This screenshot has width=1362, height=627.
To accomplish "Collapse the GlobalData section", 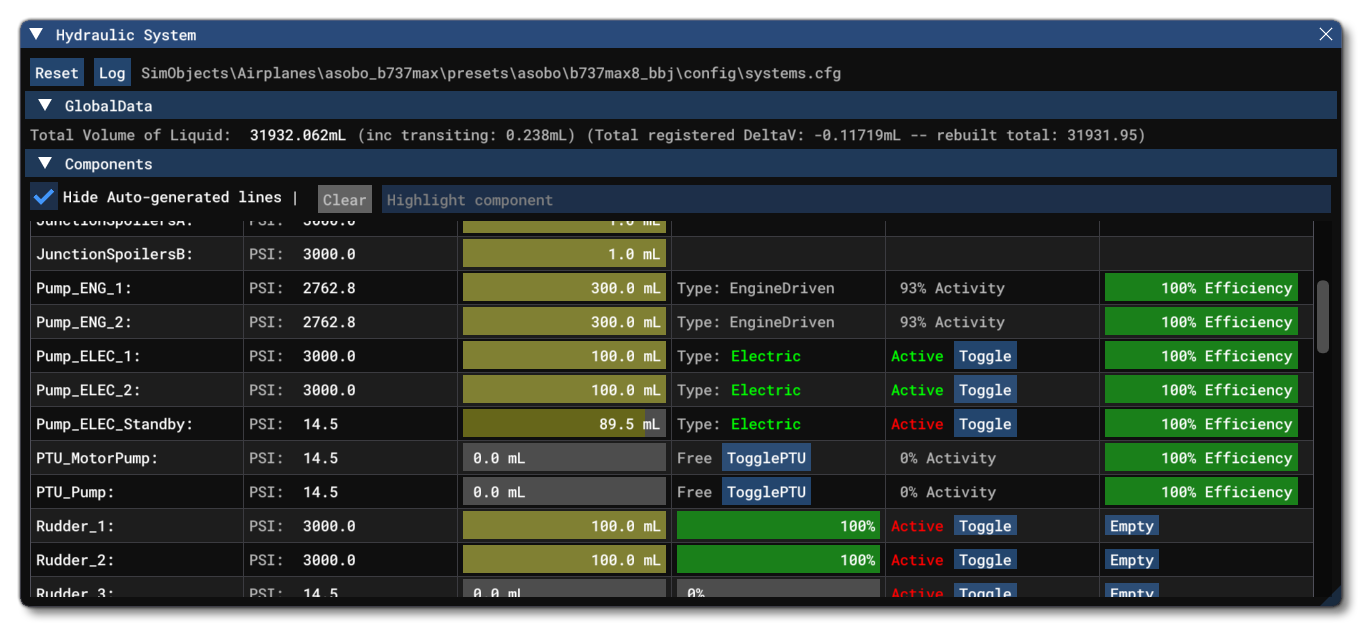I will 44,105.
